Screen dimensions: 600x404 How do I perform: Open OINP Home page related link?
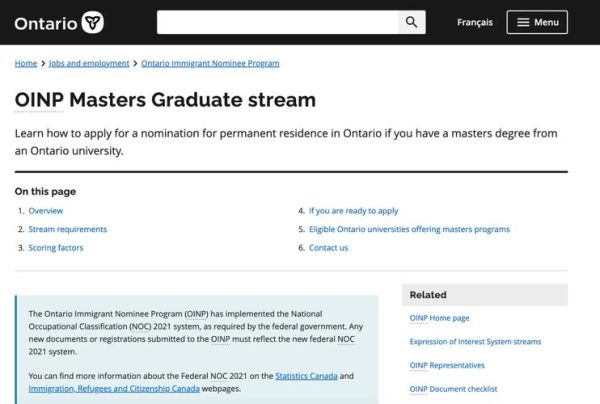(x=439, y=318)
